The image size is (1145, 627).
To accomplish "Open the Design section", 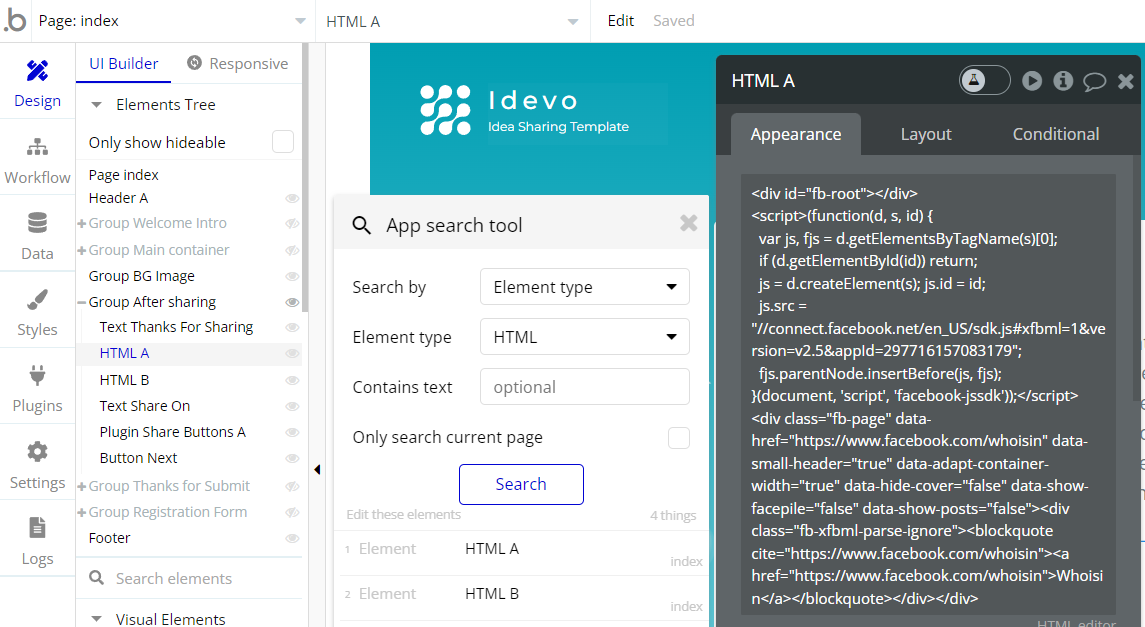I will [37, 85].
